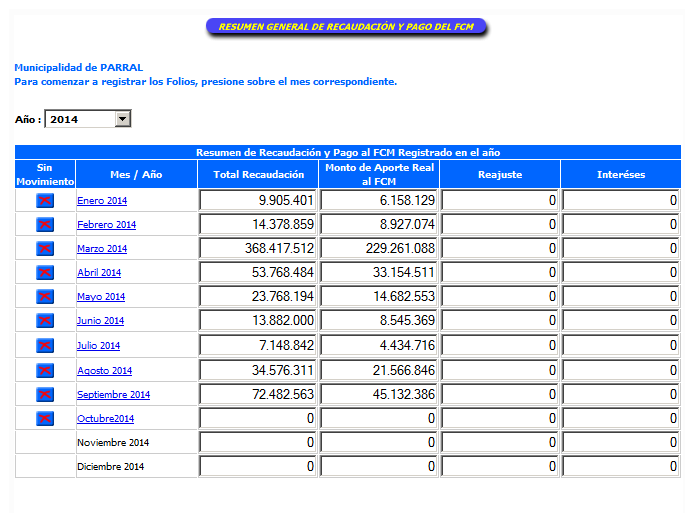Click the Sin Movimiento column header
The height and width of the screenshot is (513, 698).
pos(45,175)
